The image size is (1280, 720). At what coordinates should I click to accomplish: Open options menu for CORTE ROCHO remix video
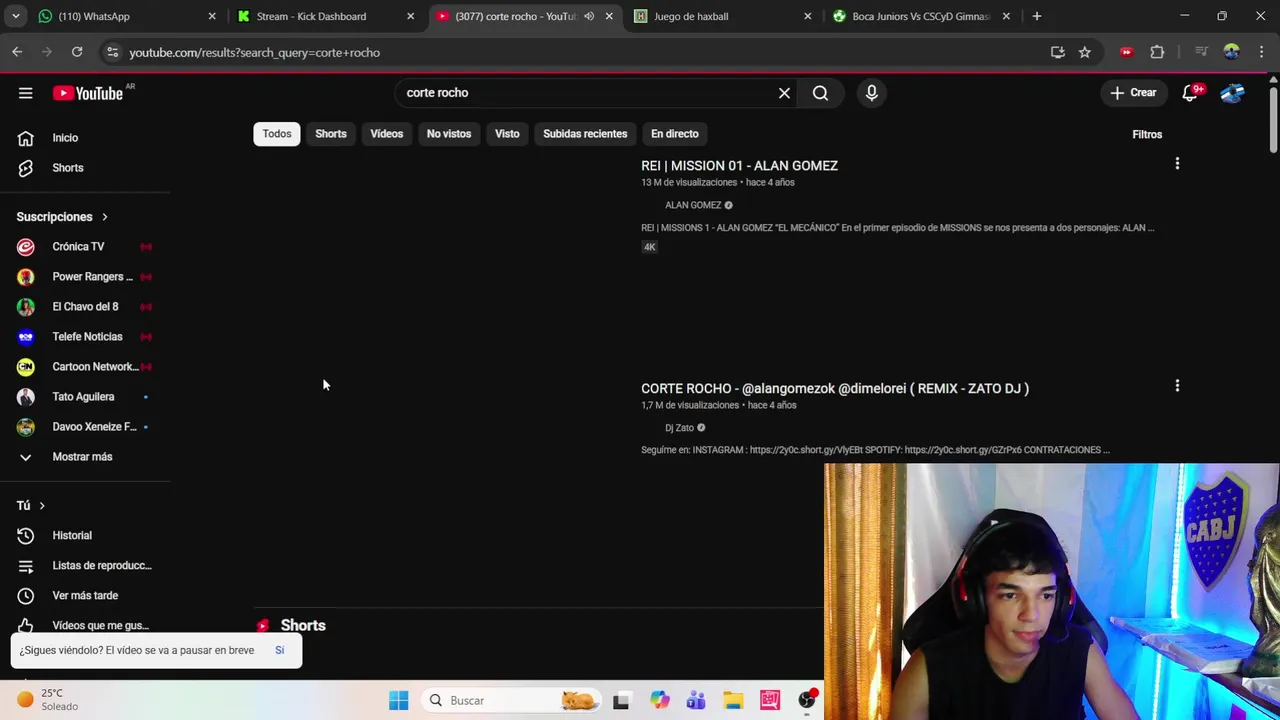tap(1177, 386)
